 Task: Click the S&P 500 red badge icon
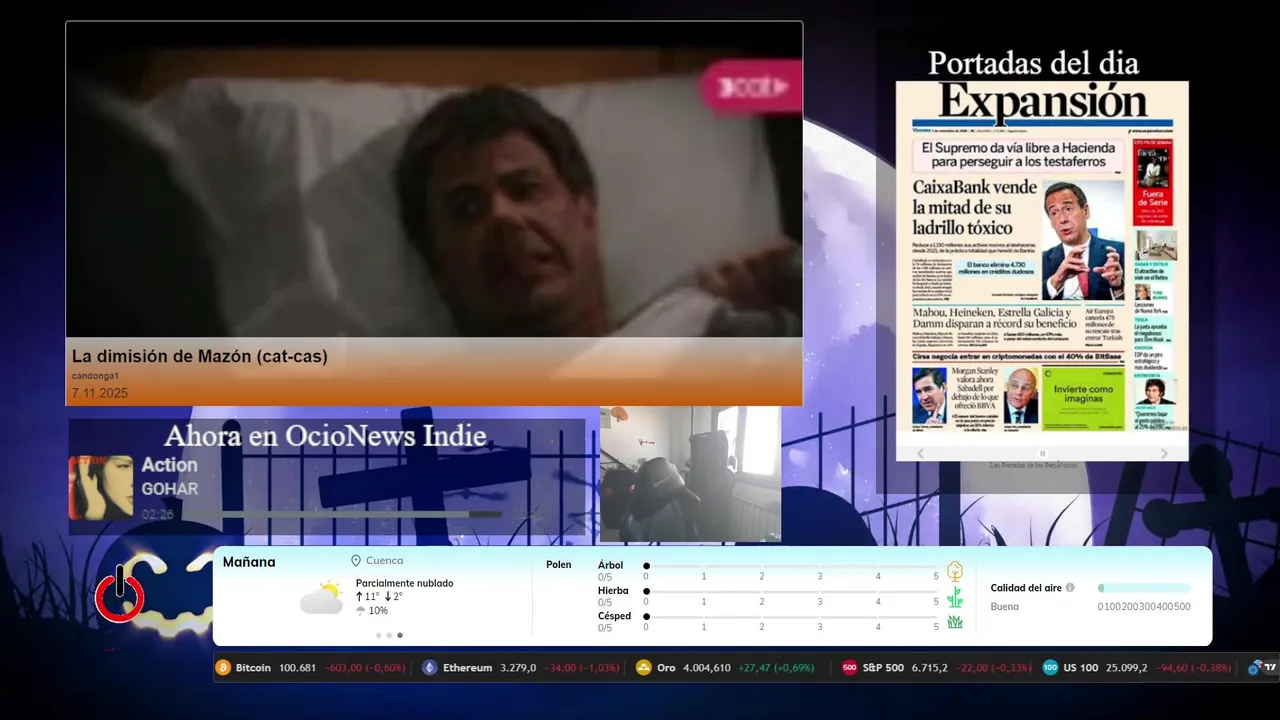pyautogui.click(x=850, y=667)
